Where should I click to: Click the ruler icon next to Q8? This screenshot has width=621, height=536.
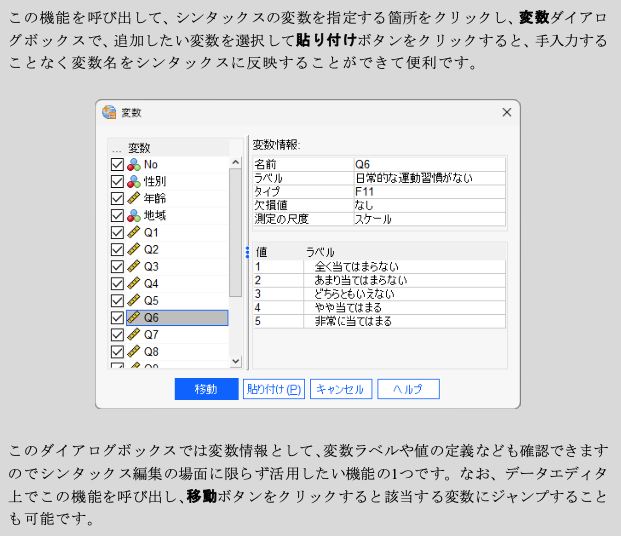(x=134, y=351)
